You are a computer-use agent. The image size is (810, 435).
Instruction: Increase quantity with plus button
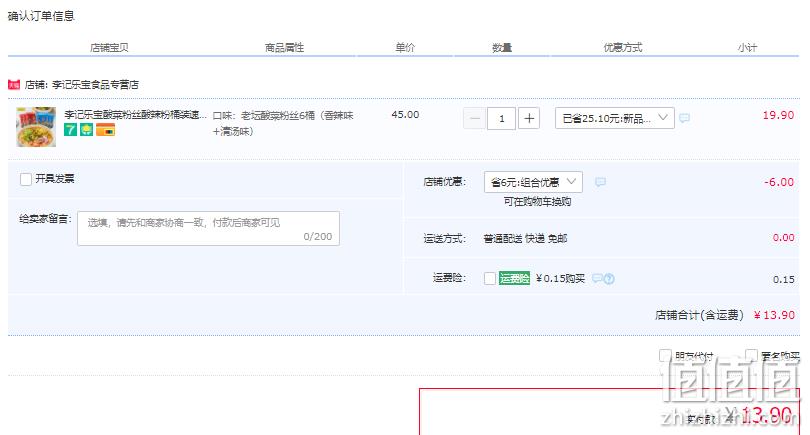[529, 118]
